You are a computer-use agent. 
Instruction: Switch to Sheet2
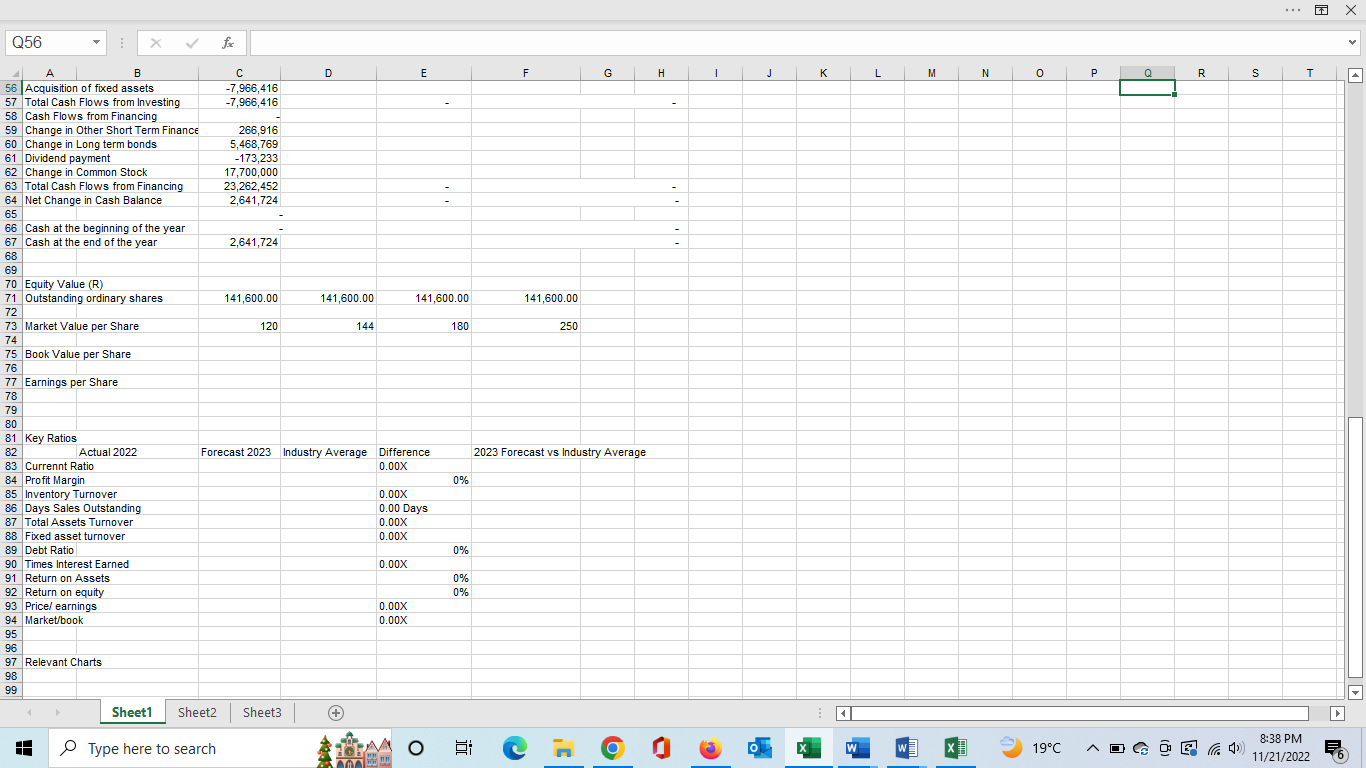point(196,712)
